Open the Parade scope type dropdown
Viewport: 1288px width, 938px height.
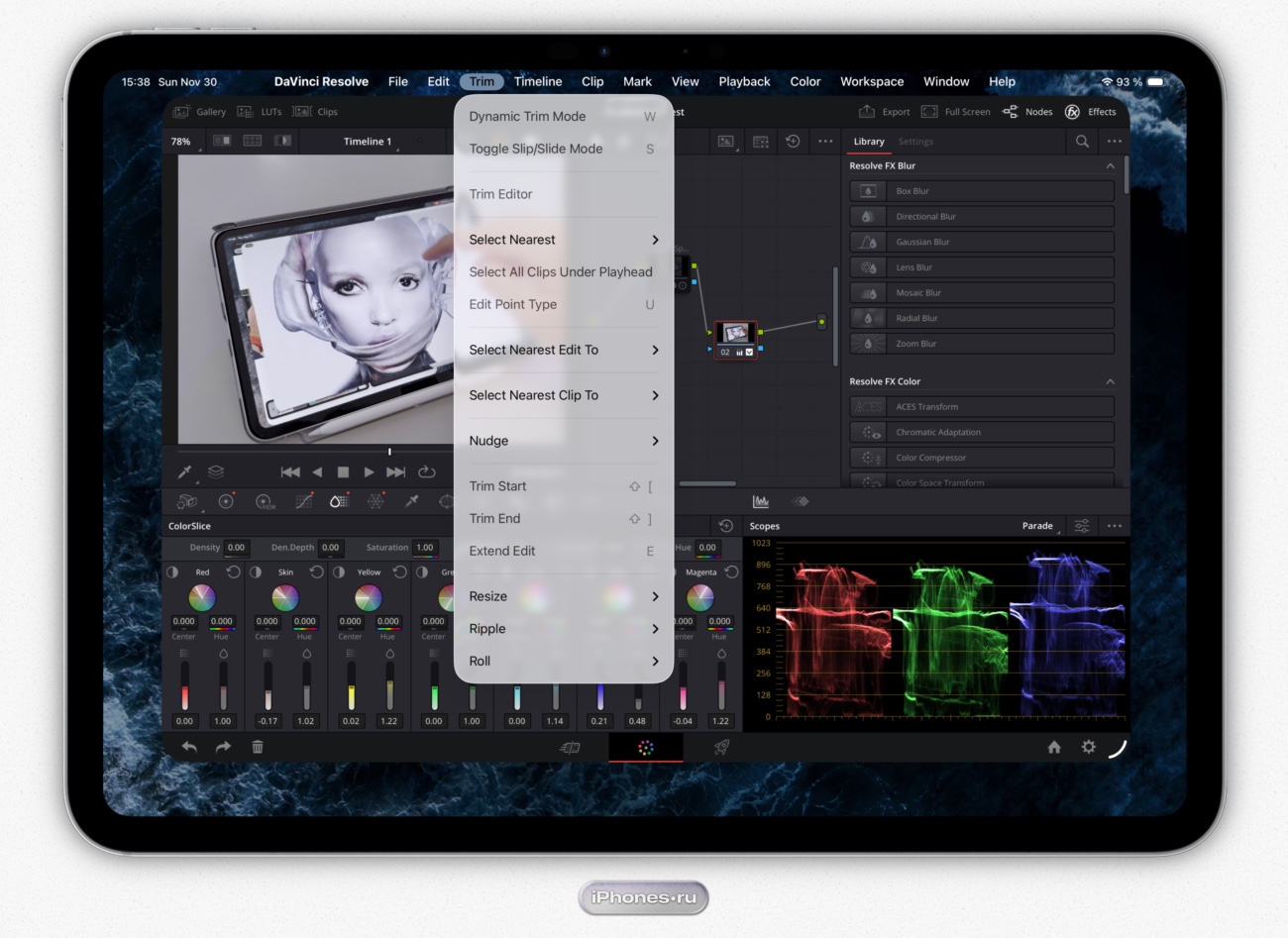pyautogui.click(x=1037, y=526)
